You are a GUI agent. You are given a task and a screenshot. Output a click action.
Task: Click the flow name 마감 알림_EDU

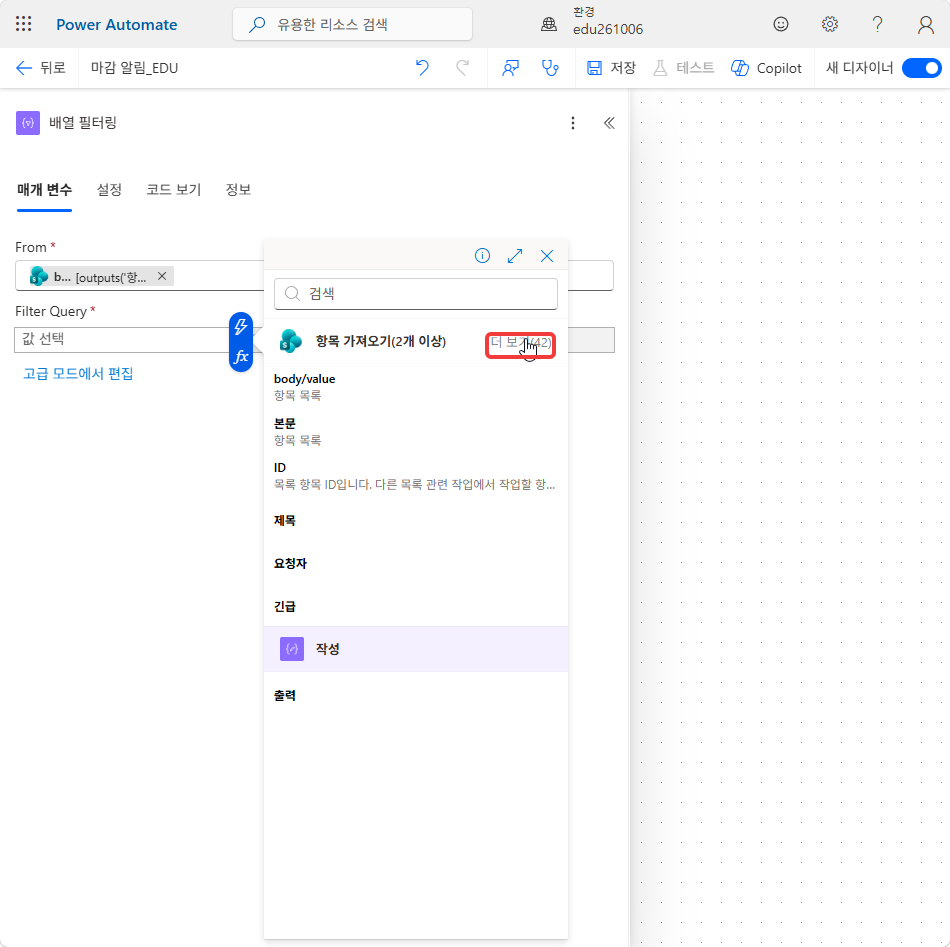point(135,68)
